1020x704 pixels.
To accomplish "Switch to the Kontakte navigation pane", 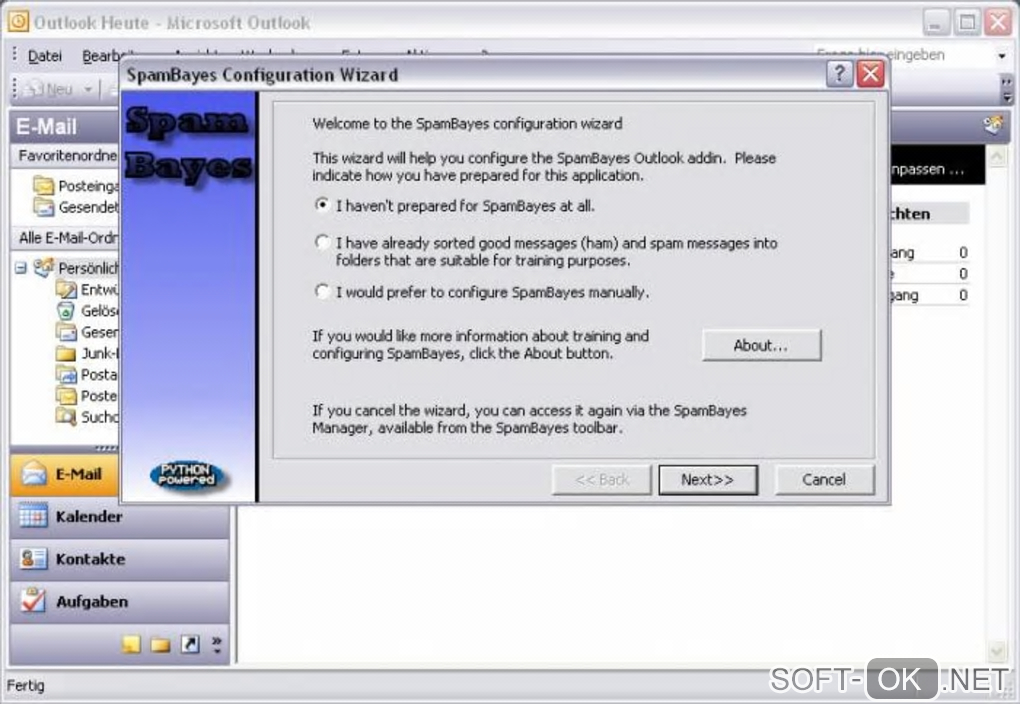I will [x=120, y=559].
